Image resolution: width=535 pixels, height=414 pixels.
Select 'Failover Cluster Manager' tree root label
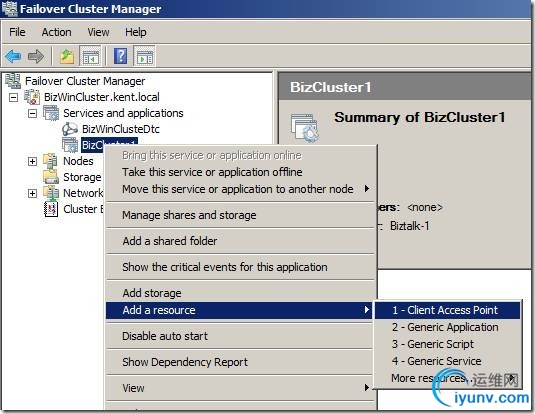85,81
